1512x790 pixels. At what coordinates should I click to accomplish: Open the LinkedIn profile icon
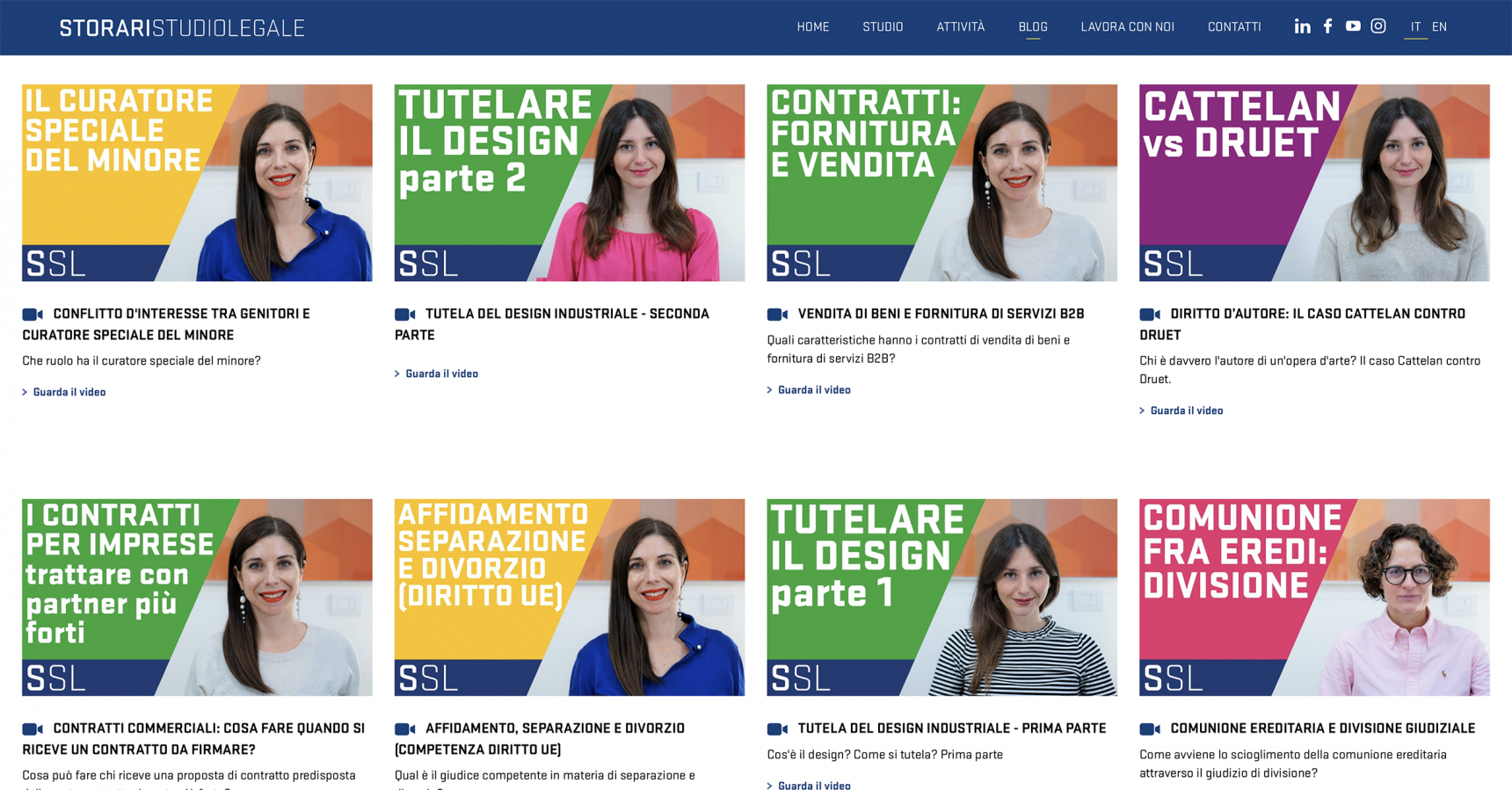[1302, 26]
